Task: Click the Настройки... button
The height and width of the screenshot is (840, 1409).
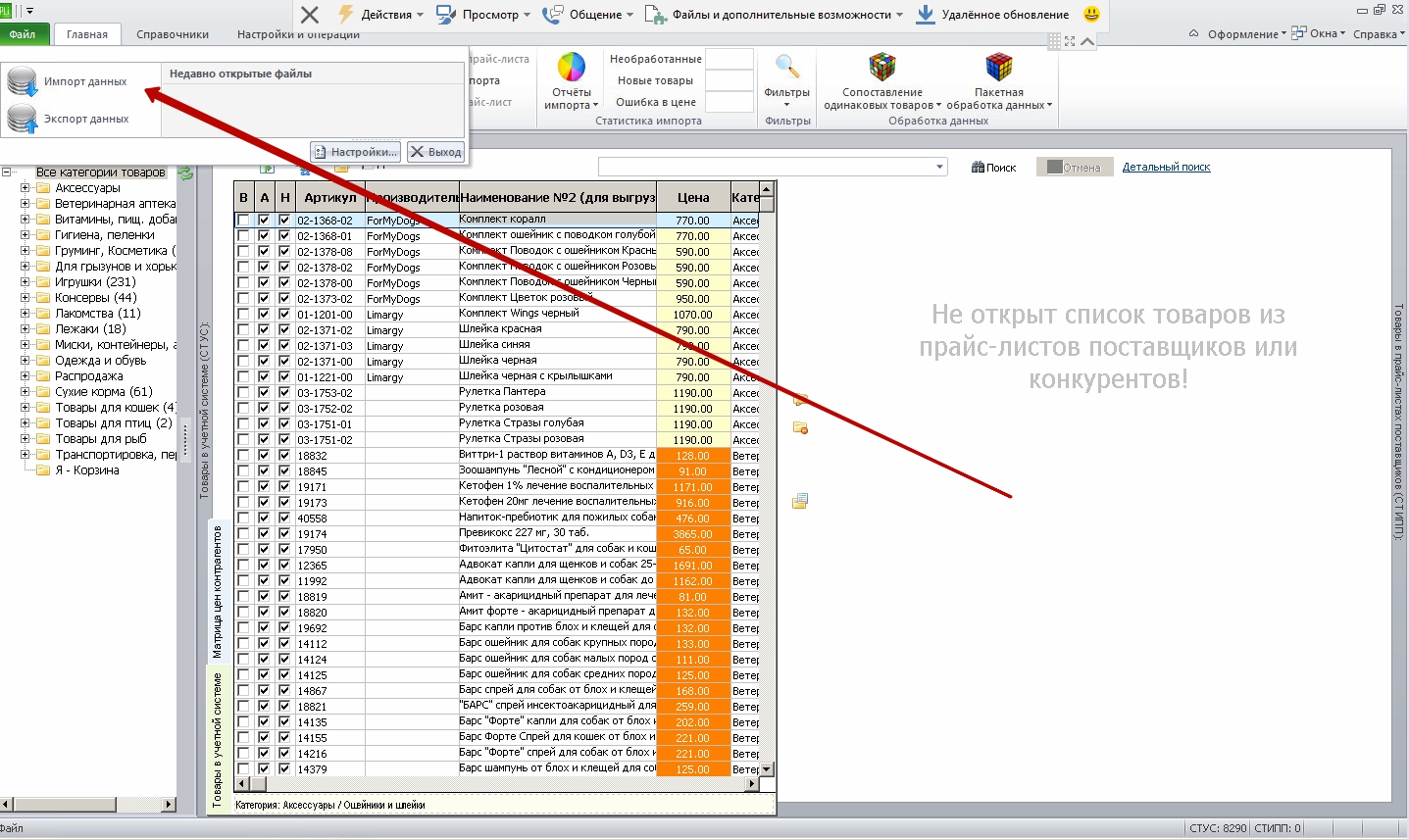Action: click(356, 152)
